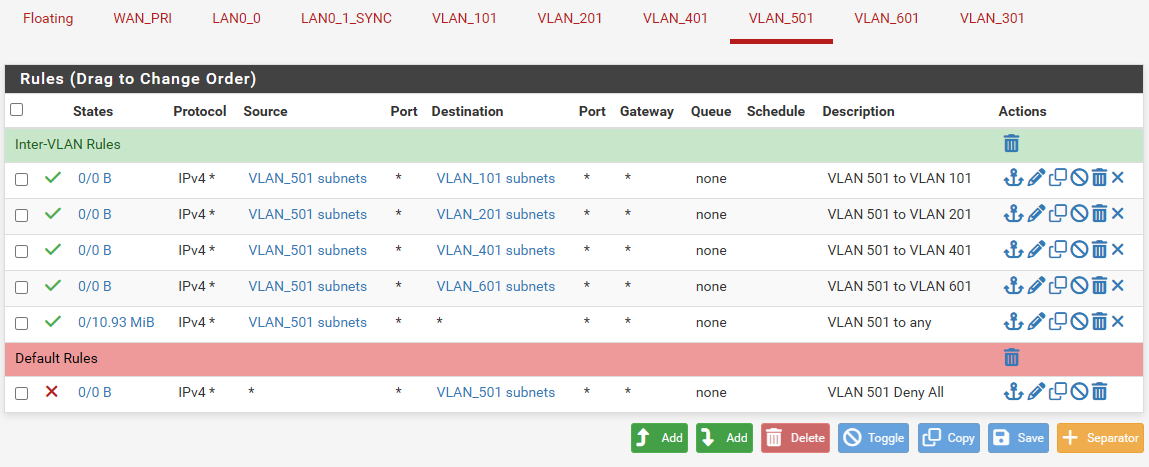Open the VLAN_301 interface tab
Screen dimensions: 1149x467
[992, 19]
